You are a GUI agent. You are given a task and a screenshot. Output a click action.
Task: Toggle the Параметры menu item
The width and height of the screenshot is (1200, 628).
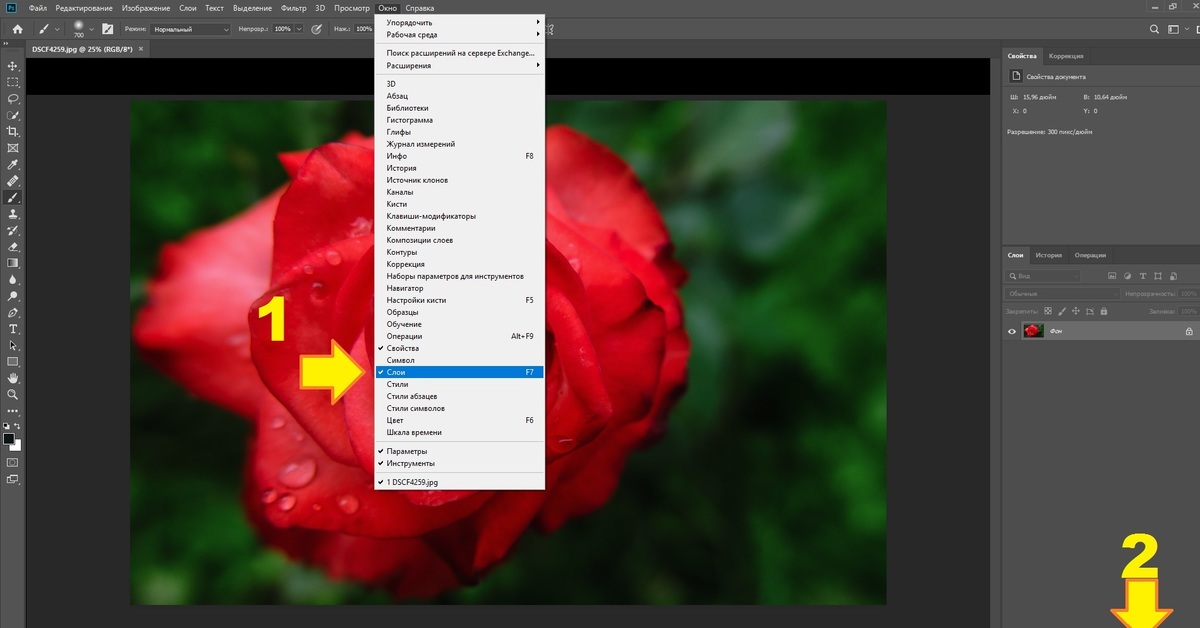pyautogui.click(x=460, y=451)
